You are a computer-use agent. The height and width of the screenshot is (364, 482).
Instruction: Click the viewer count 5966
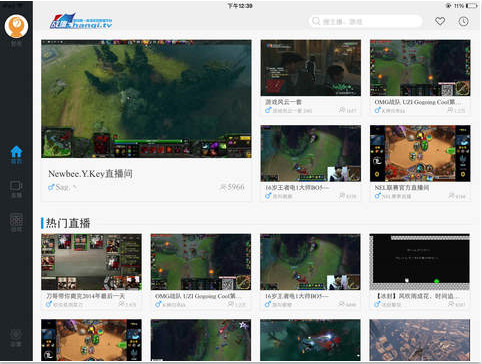pos(236,187)
